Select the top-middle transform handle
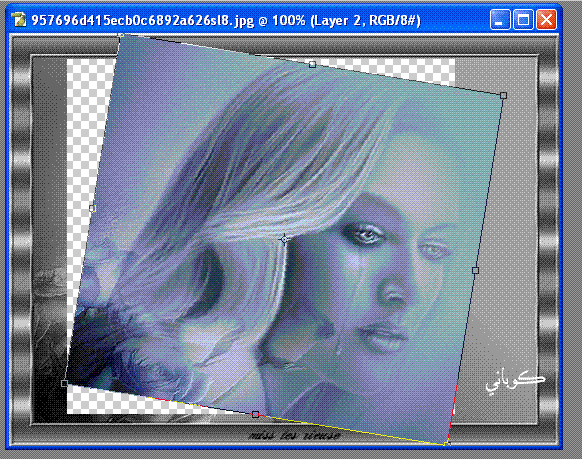 (x=313, y=65)
